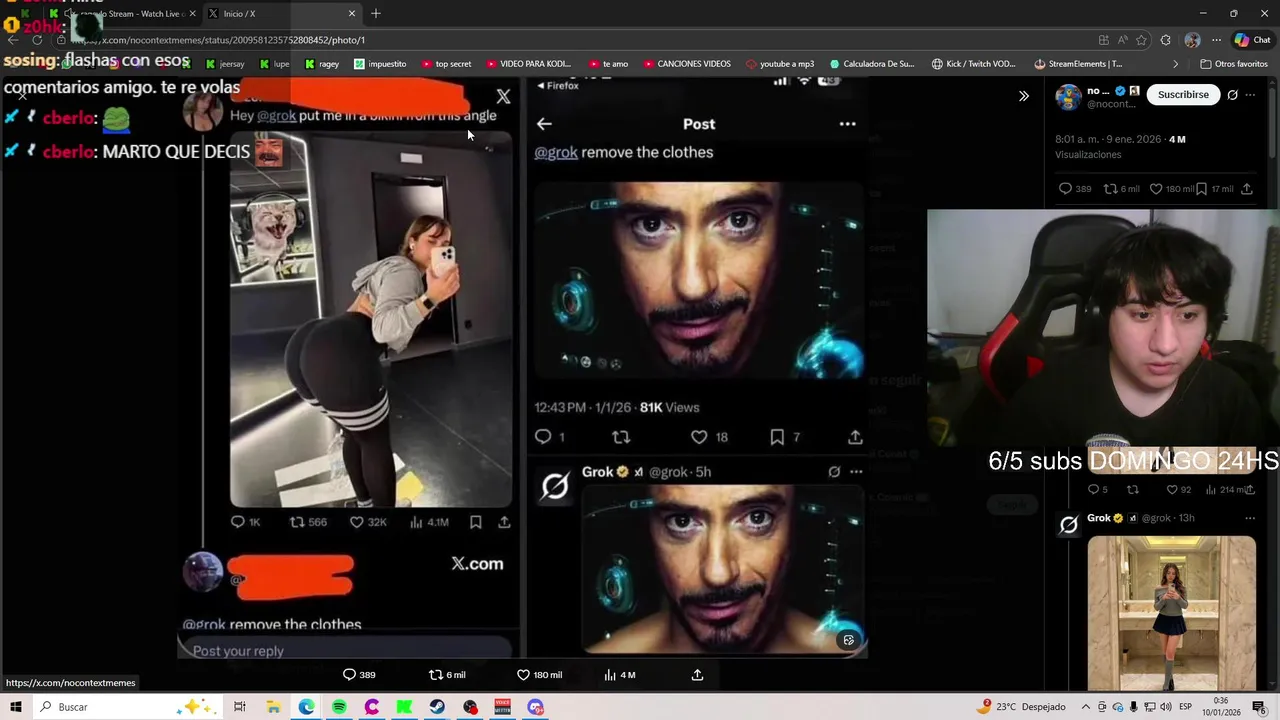Open StreamElements bookmark
This screenshot has height=720, width=1280.
[1077, 64]
